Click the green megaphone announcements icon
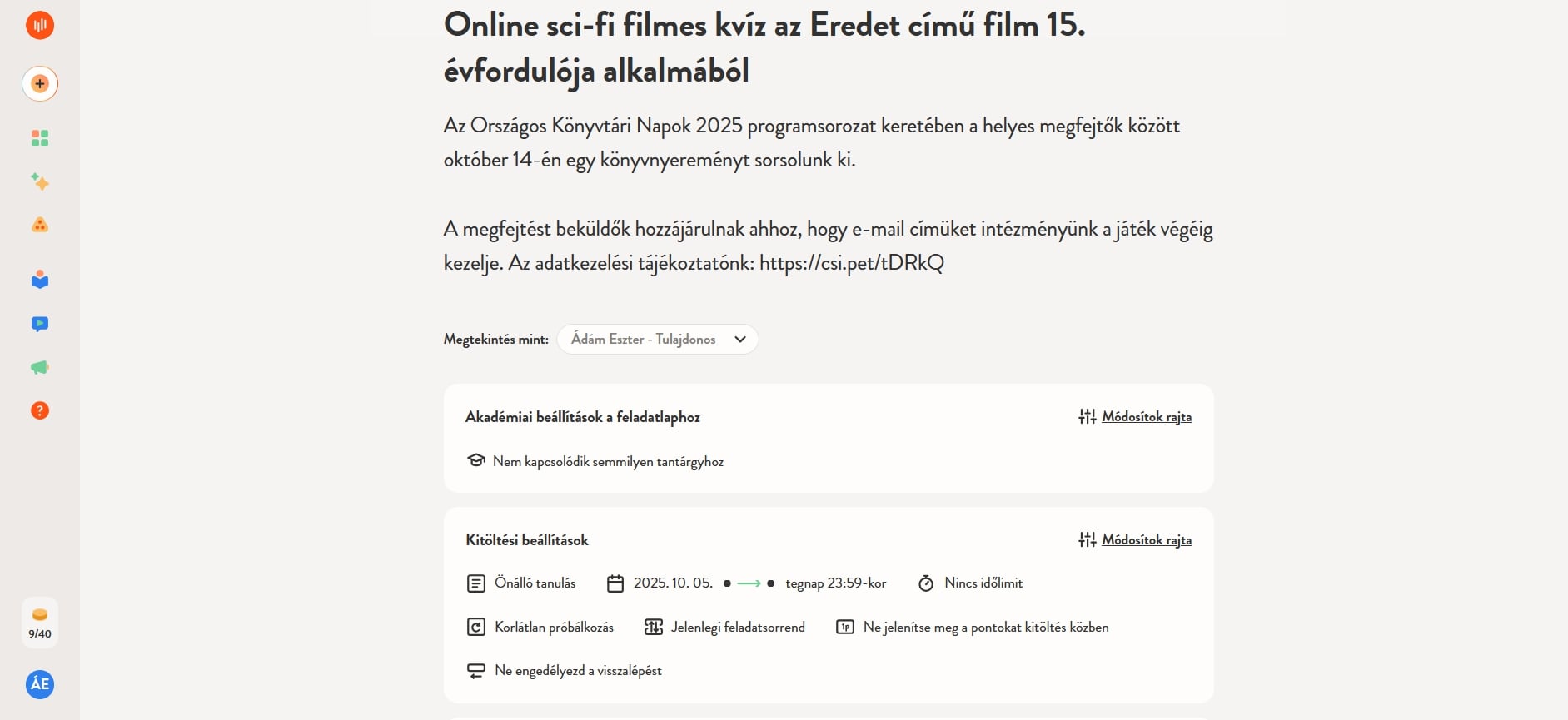Screen dimensions: 1568x720 coord(39,367)
